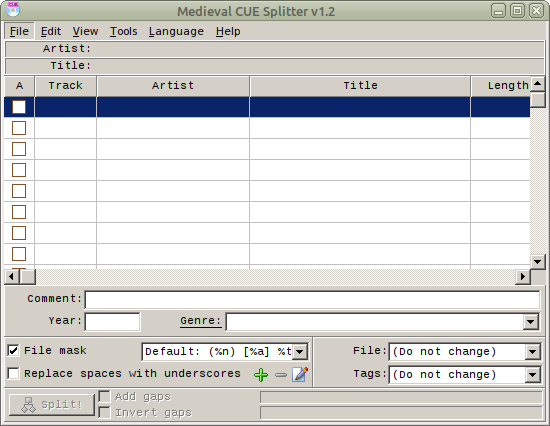This screenshot has width=550, height=426.
Task: Click the Split! button
Action: pos(52,405)
